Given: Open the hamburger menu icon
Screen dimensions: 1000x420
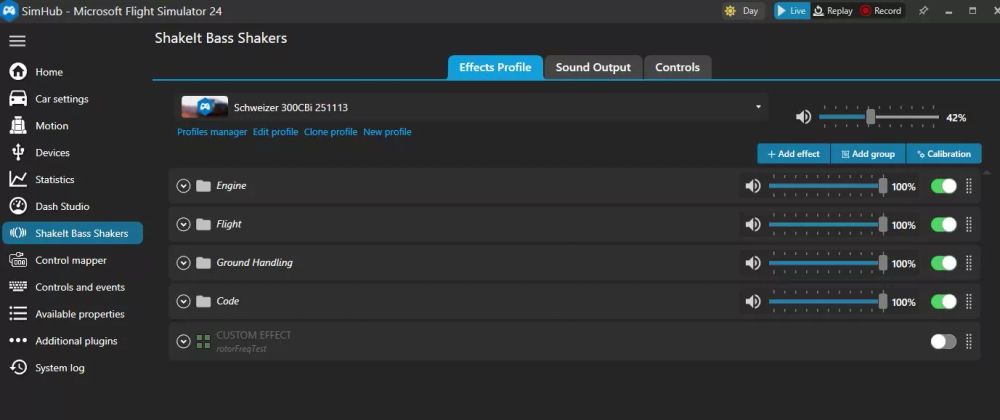Looking at the screenshot, I should pyautogui.click(x=17, y=41).
